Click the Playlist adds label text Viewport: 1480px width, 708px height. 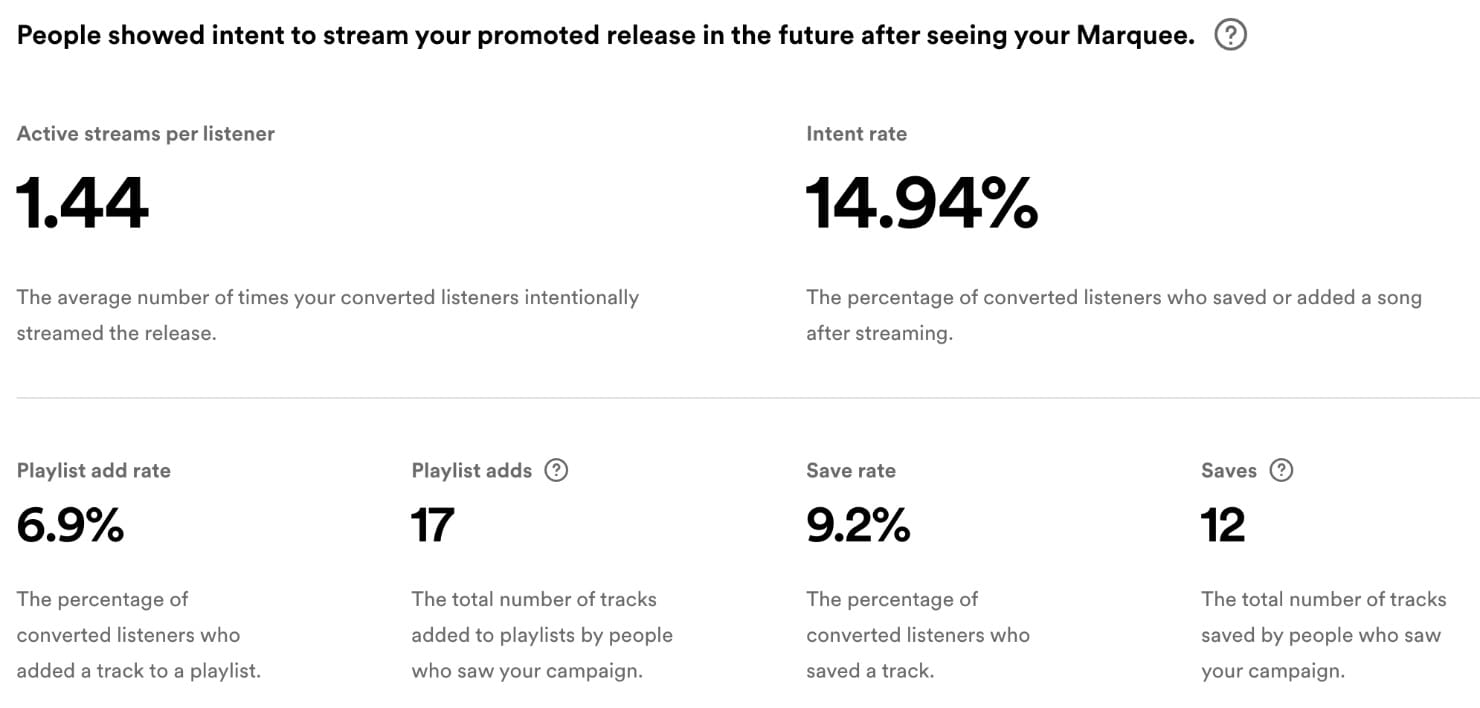(x=471, y=471)
